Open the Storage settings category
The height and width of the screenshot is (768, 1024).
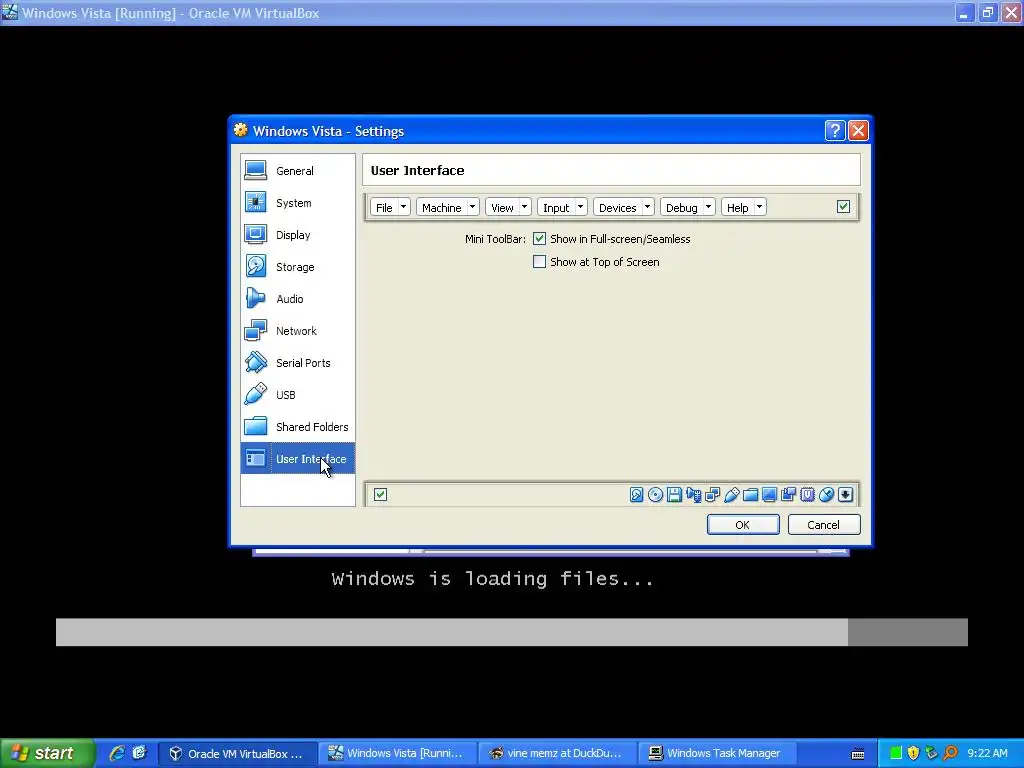click(x=298, y=266)
